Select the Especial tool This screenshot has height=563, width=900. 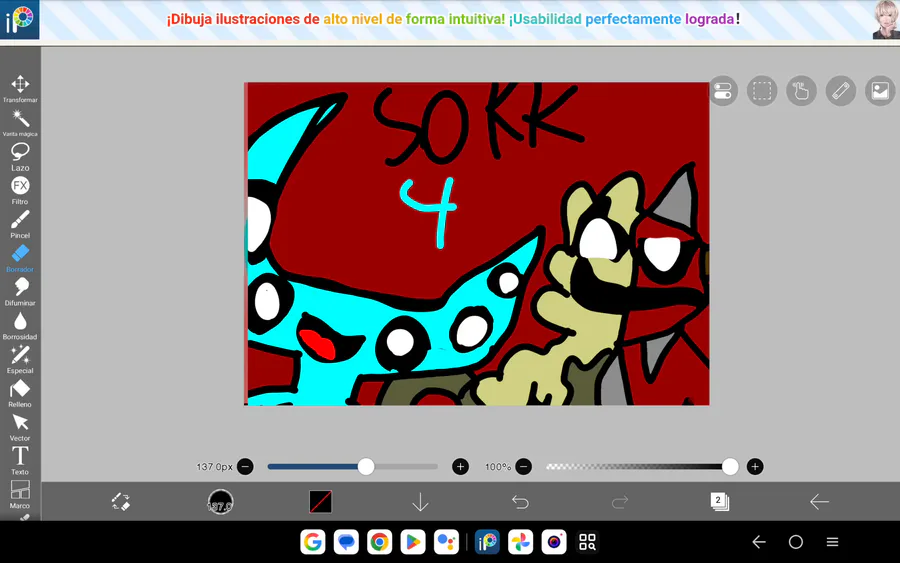(20, 359)
